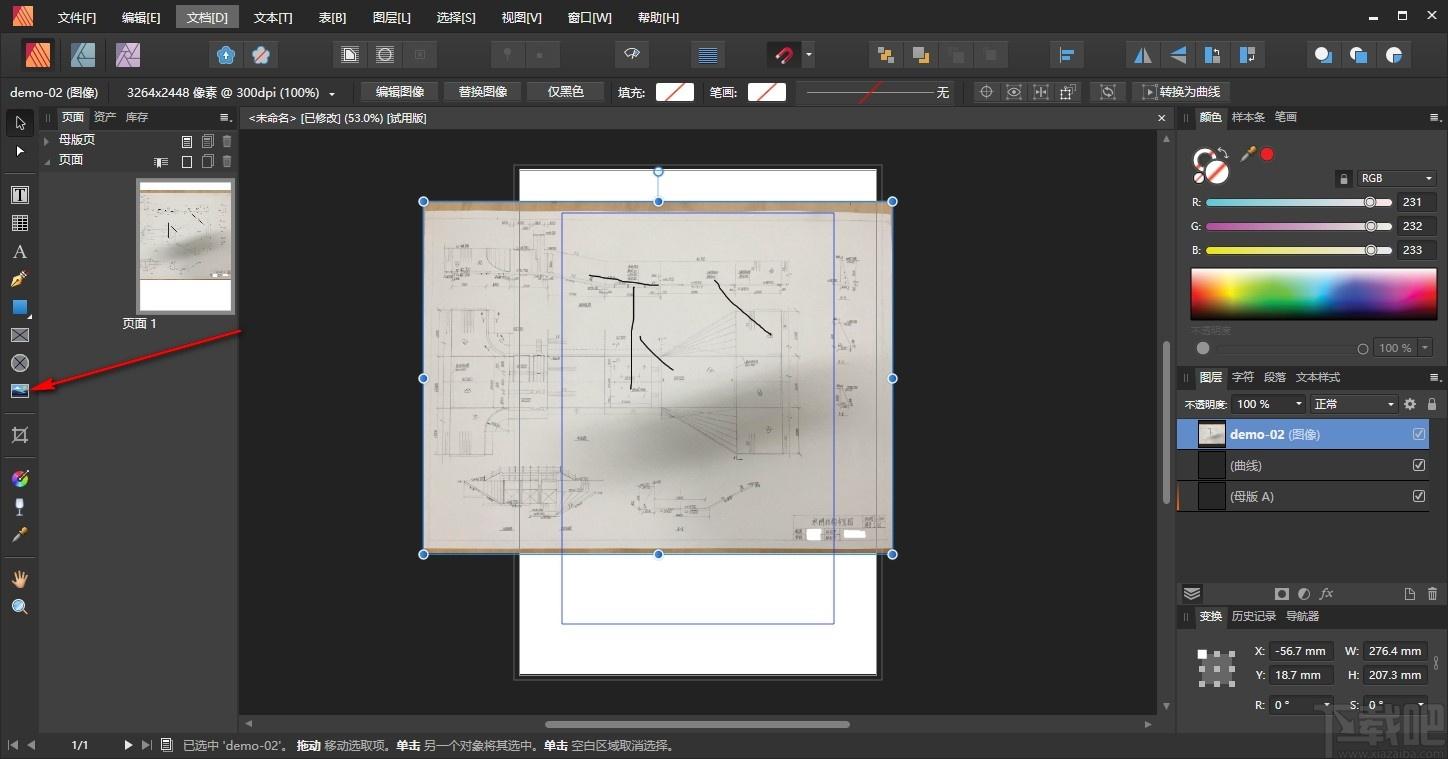1448x759 pixels.
Task: Open the 图层[L] menu
Action: point(391,17)
